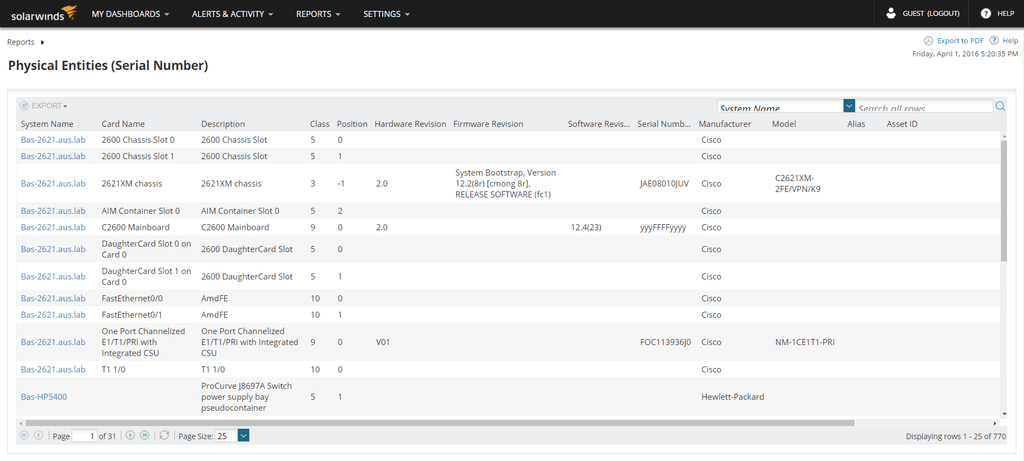Go to the next page icon
This screenshot has height=461, width=1024.
coord(130,435)
